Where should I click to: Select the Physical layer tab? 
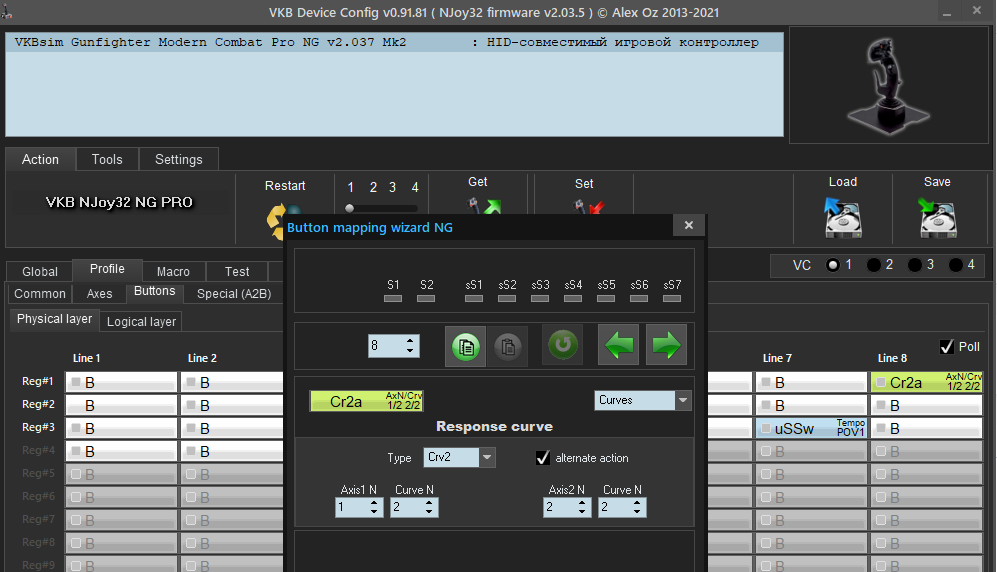[x=54, y=319]
